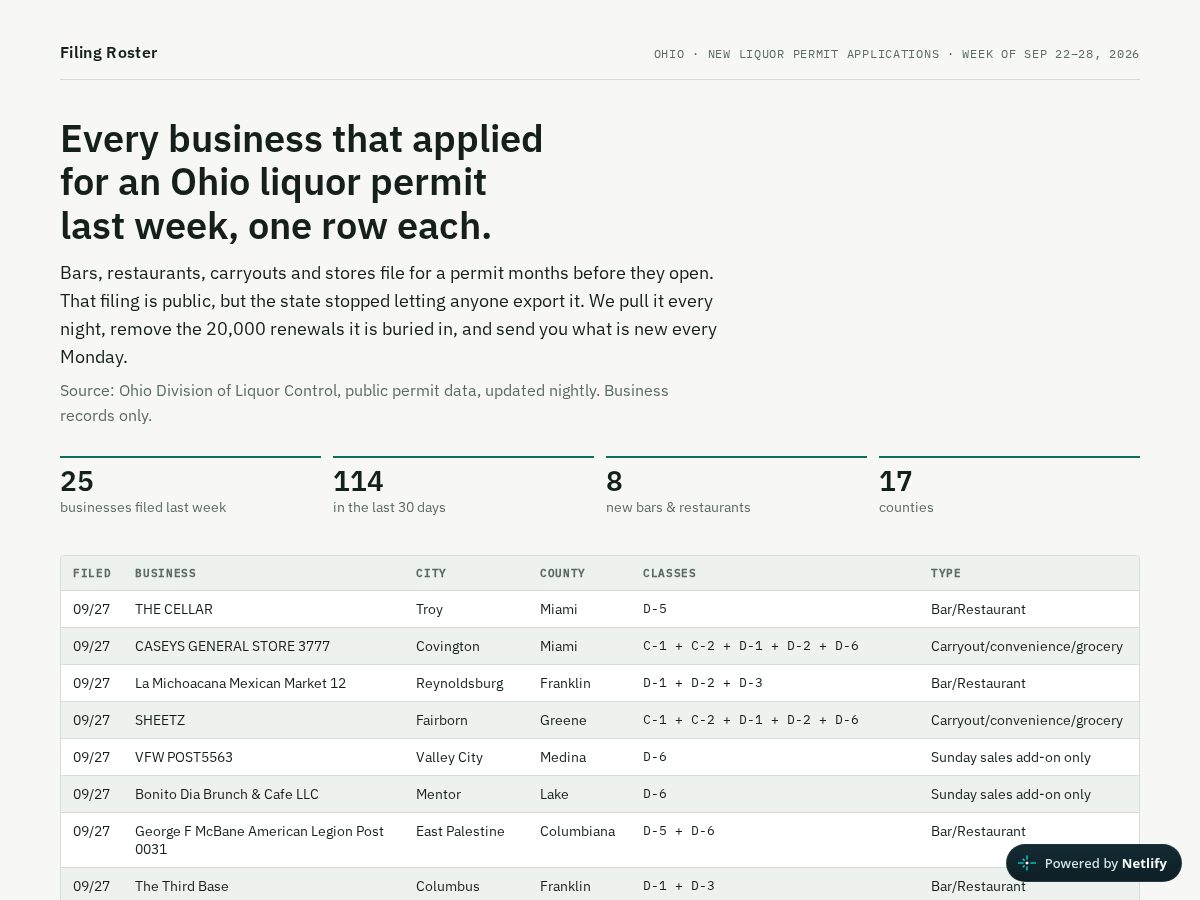Viewport: 1200px width, 900px height.
Task: Select the VFW POST5563 business cell
Action: (x=184, y=757)
